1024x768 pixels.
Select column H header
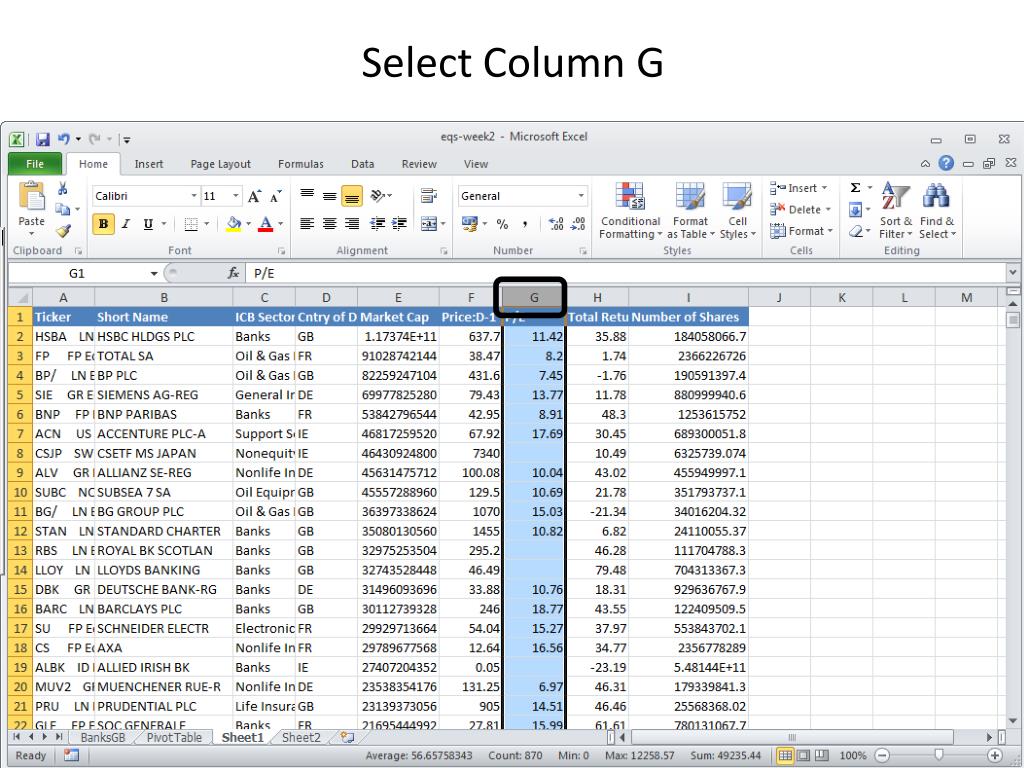click(x=597, y=298)
